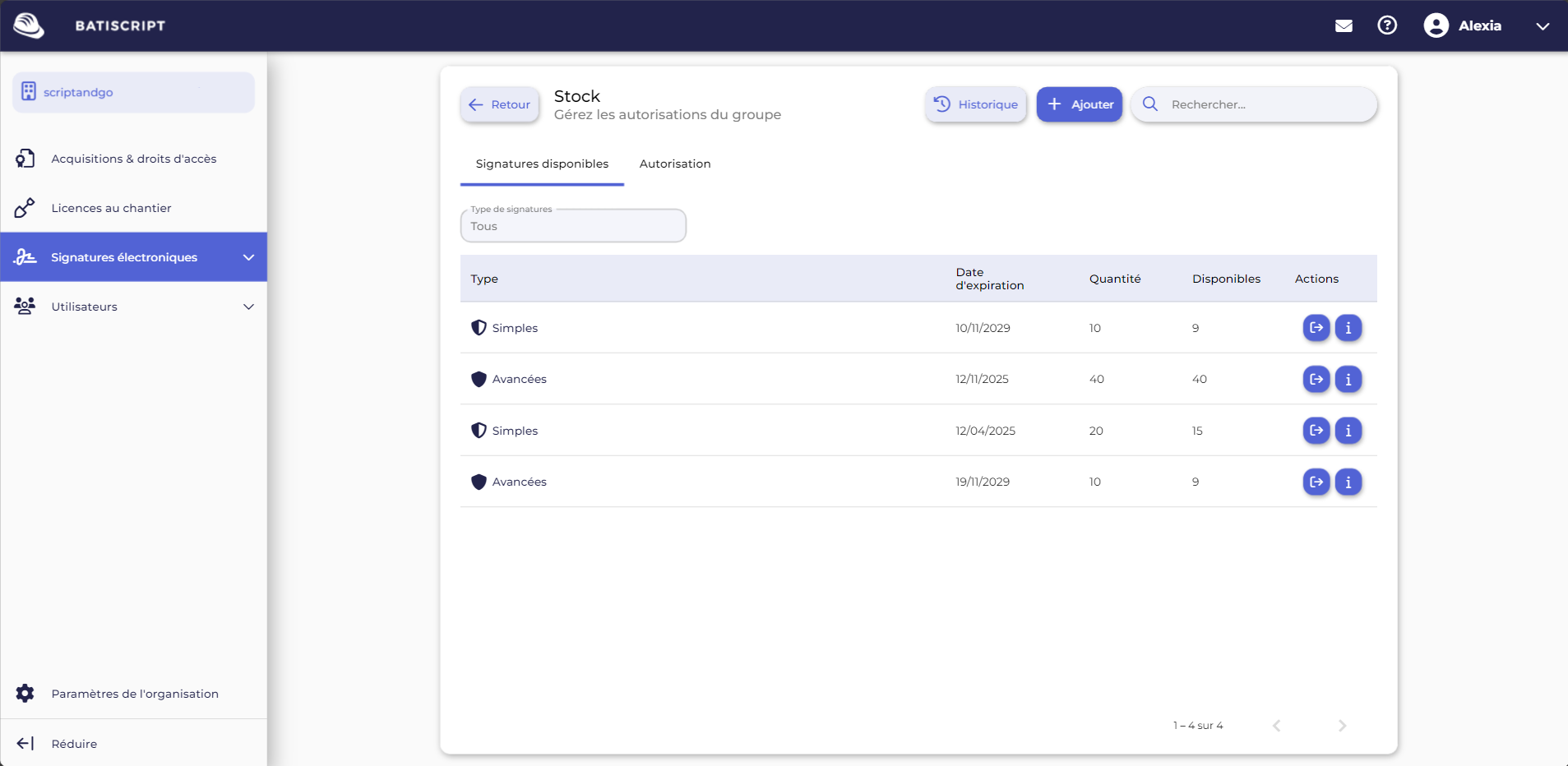This screenshot has width=1568, height=766.
Task: Click the Ajouter button
Action: [1080, 104]
